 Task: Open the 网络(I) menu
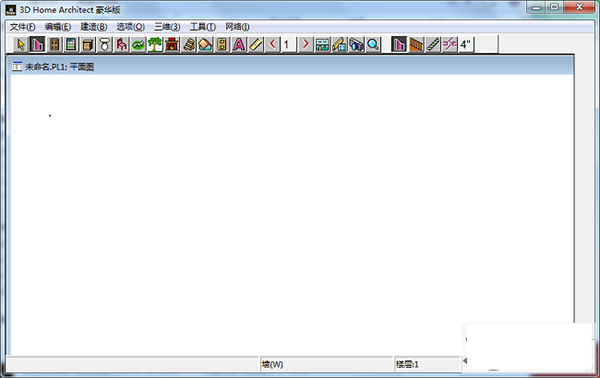click(x=237, y=27)
